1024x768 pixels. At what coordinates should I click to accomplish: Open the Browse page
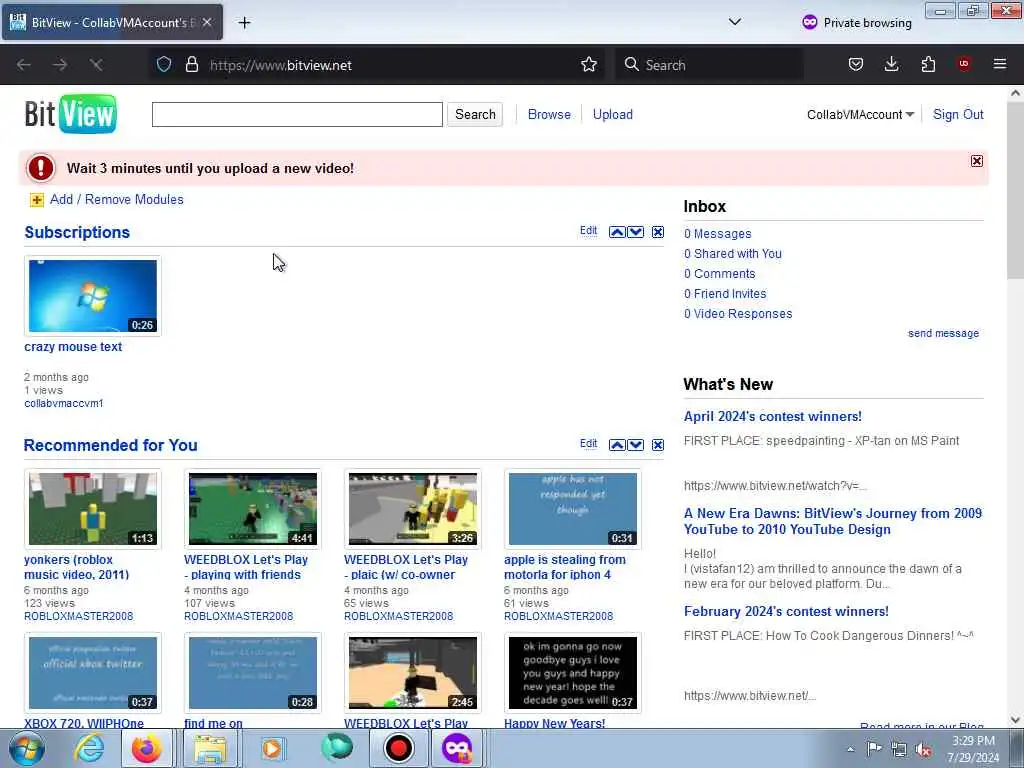click(549, 114)
